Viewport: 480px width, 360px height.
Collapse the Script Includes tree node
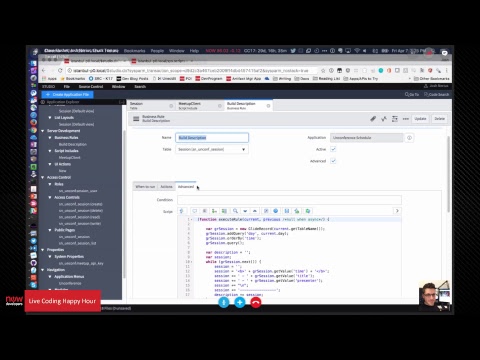[x=50, y=151]
